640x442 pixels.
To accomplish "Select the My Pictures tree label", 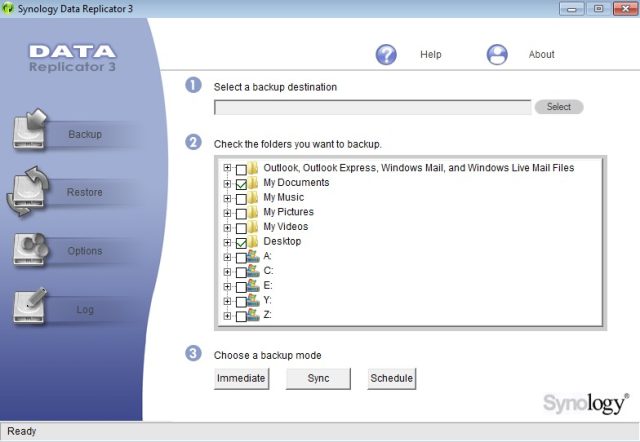I will pos(289,212).
